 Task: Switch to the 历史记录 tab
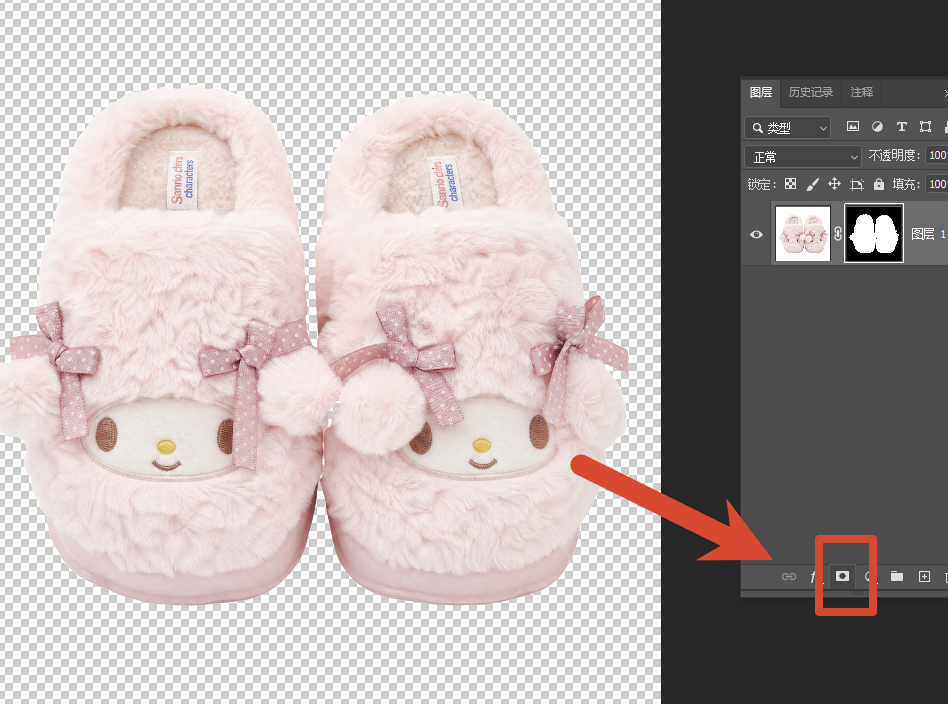pyautogui.click(x=811, y=92)
